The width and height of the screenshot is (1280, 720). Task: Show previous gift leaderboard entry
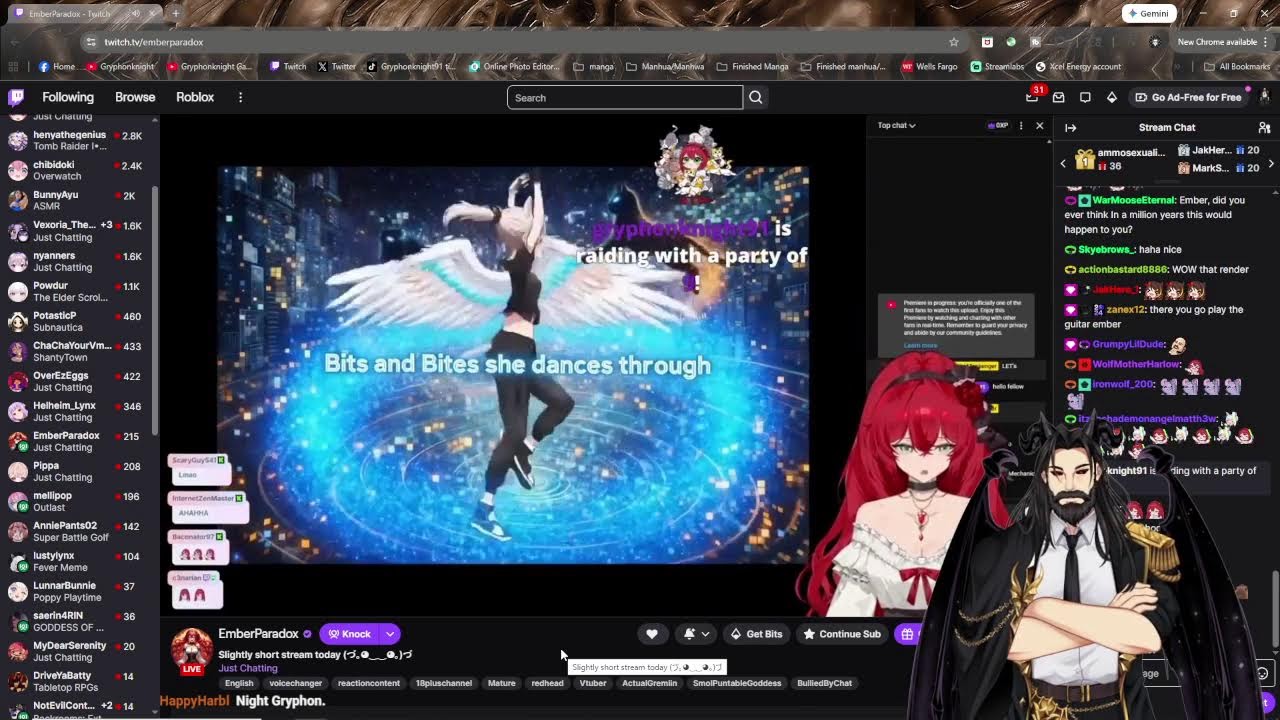pos(1063,163)
